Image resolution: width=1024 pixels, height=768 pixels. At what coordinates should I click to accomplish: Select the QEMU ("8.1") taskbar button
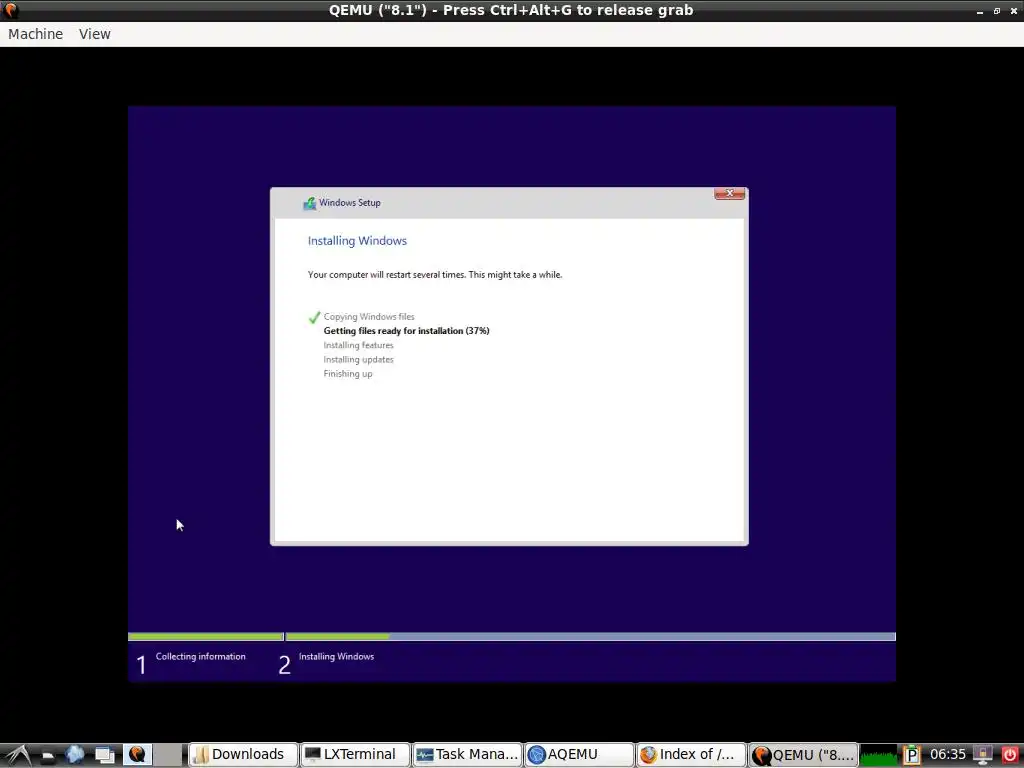[x=803, y=755]
